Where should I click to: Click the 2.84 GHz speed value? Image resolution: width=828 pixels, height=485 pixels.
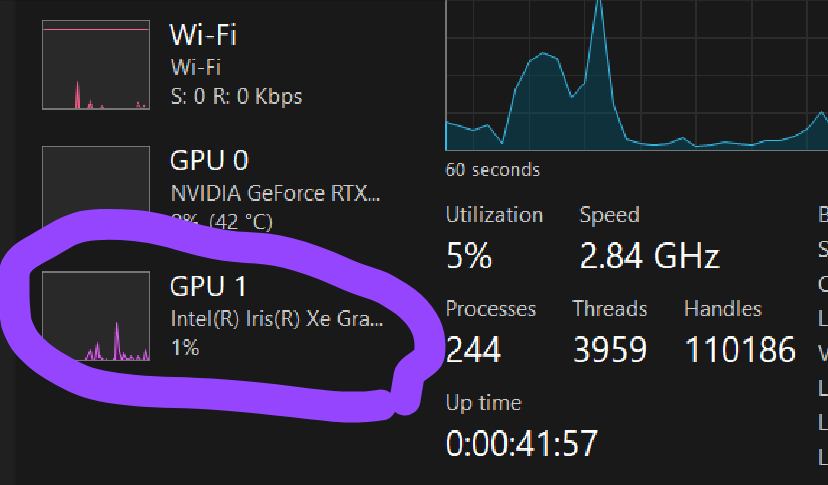click(649, 256)
